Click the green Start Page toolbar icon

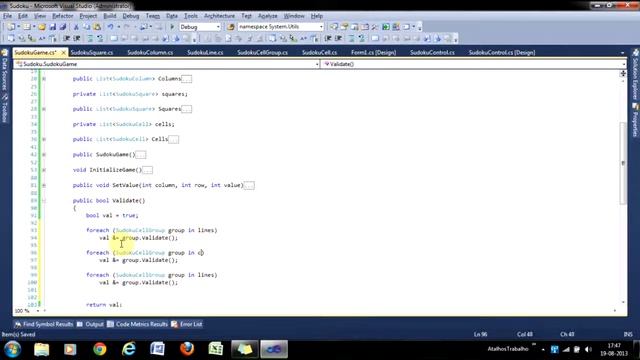(386, 27)
